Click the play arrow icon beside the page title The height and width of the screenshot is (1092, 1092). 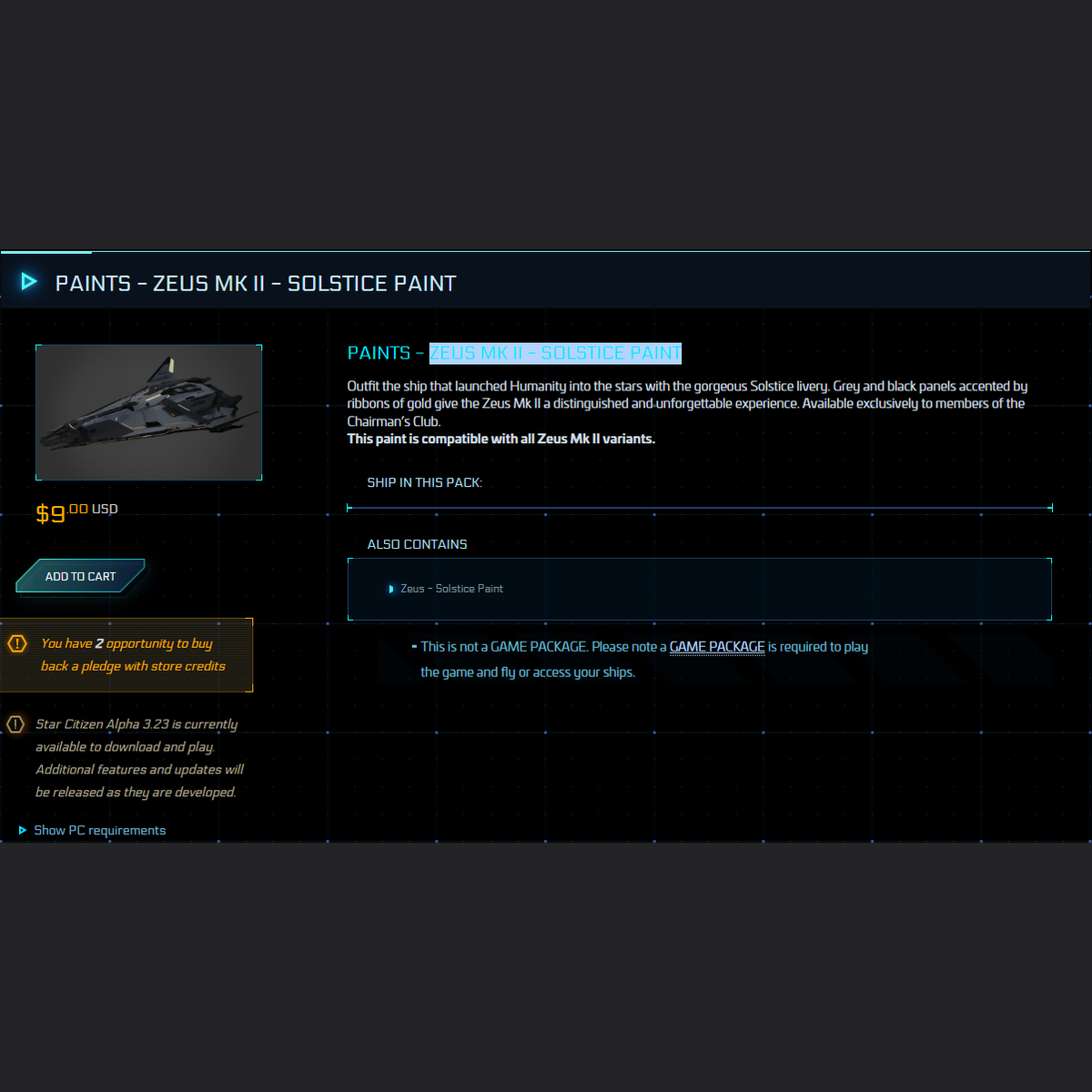point(28,282)
